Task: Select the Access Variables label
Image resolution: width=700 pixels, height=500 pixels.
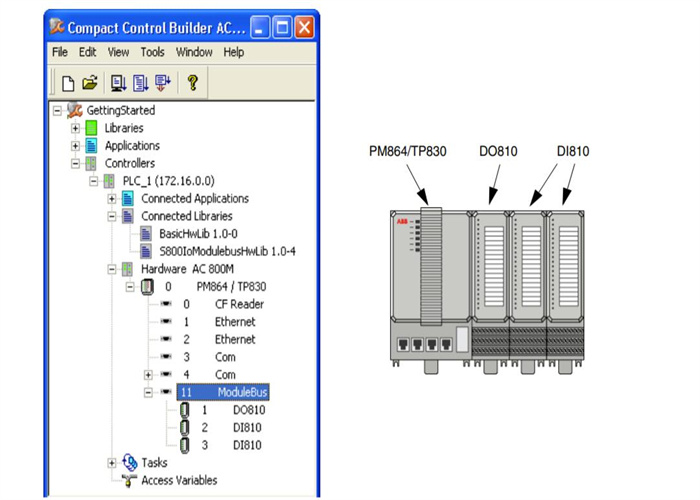Action: [179, 480]
